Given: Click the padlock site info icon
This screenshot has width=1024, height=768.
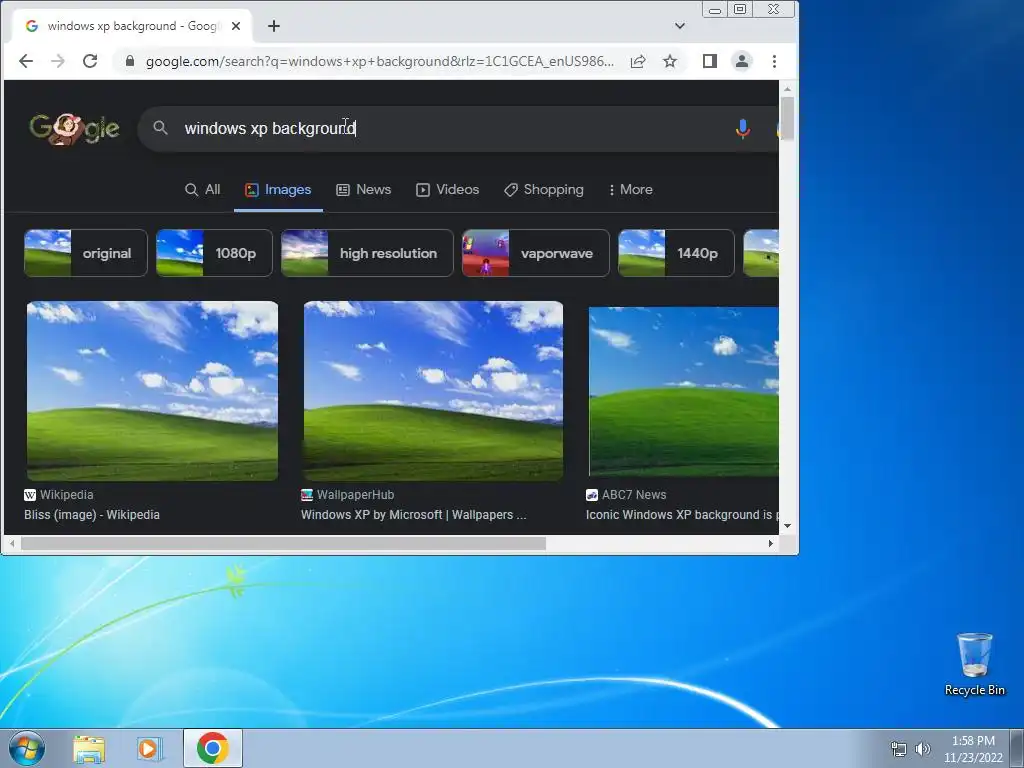Looking at the screenshot, I should click(130, 61).
